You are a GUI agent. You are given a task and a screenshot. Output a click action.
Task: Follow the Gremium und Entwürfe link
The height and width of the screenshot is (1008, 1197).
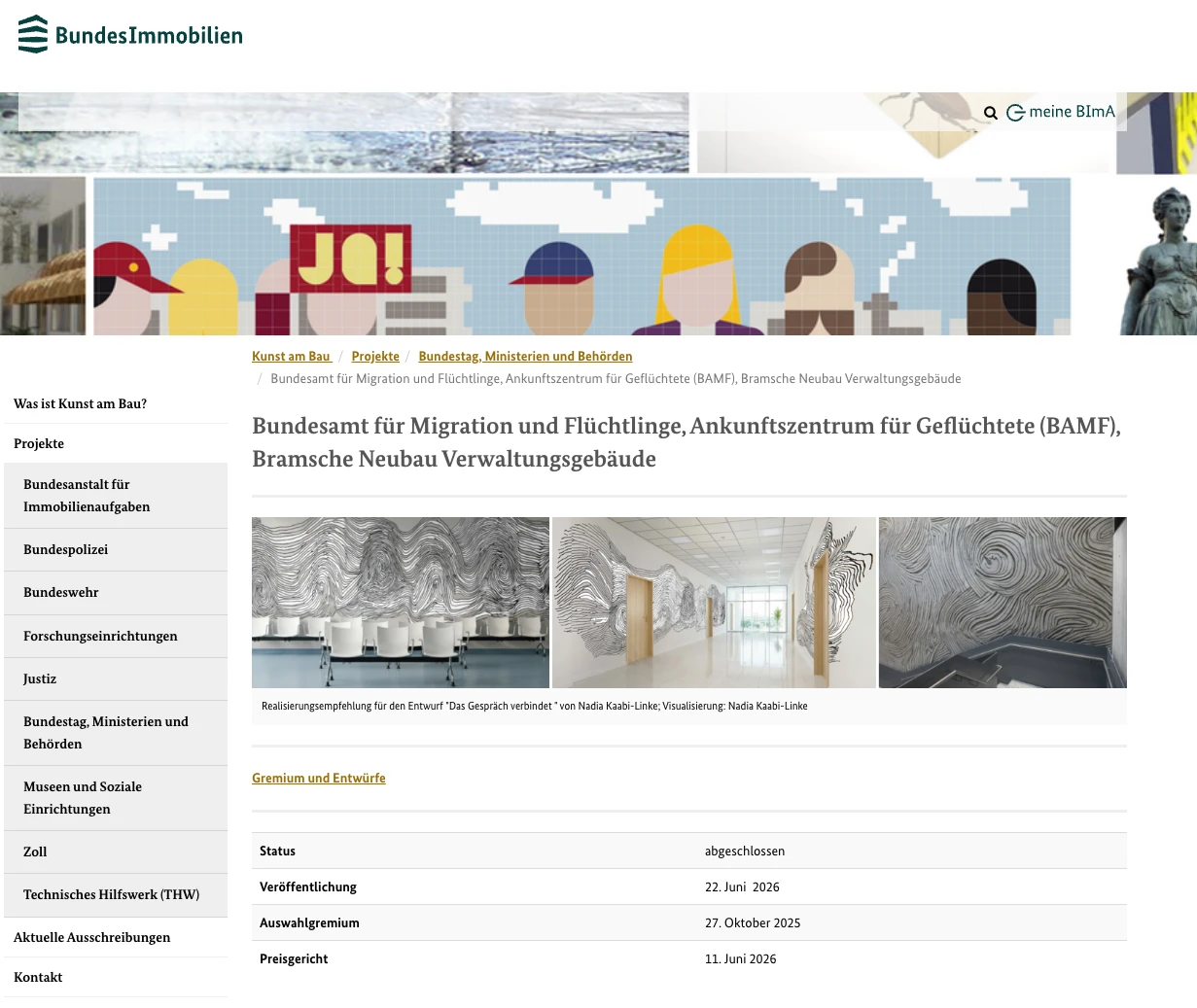[x=319, y=778]
